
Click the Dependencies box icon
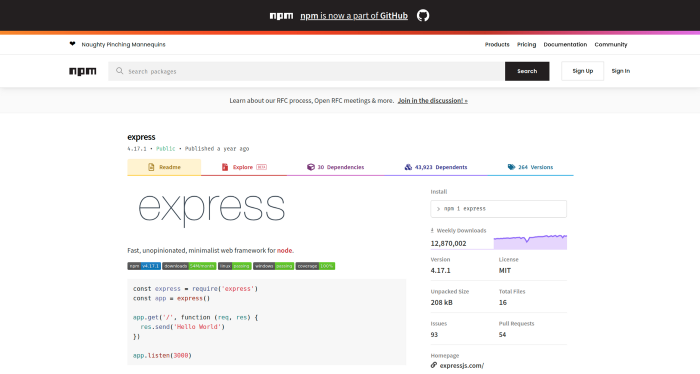pos(311,167)
